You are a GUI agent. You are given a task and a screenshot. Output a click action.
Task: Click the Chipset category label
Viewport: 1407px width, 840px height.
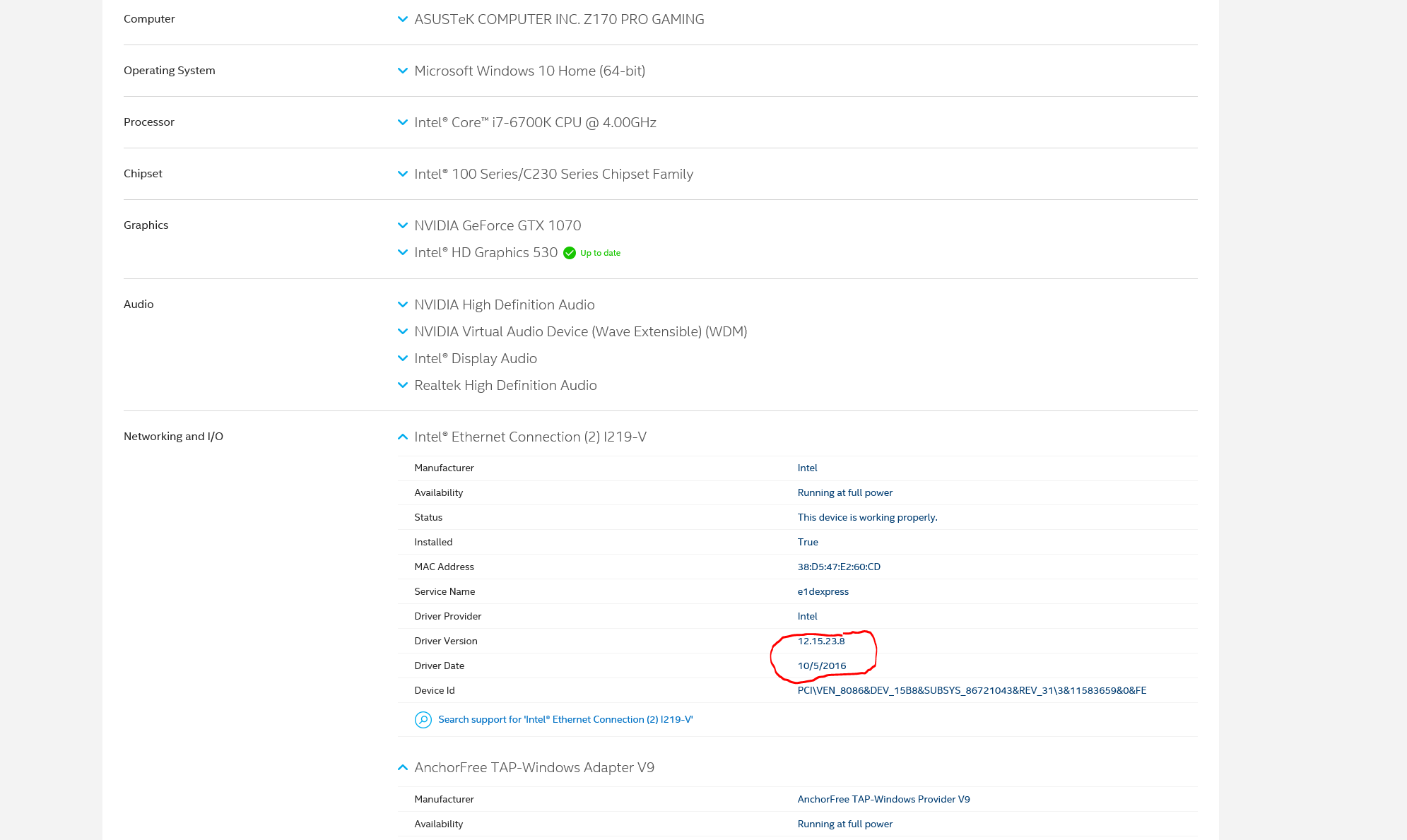pyautogui.click(x=143, y=173)
